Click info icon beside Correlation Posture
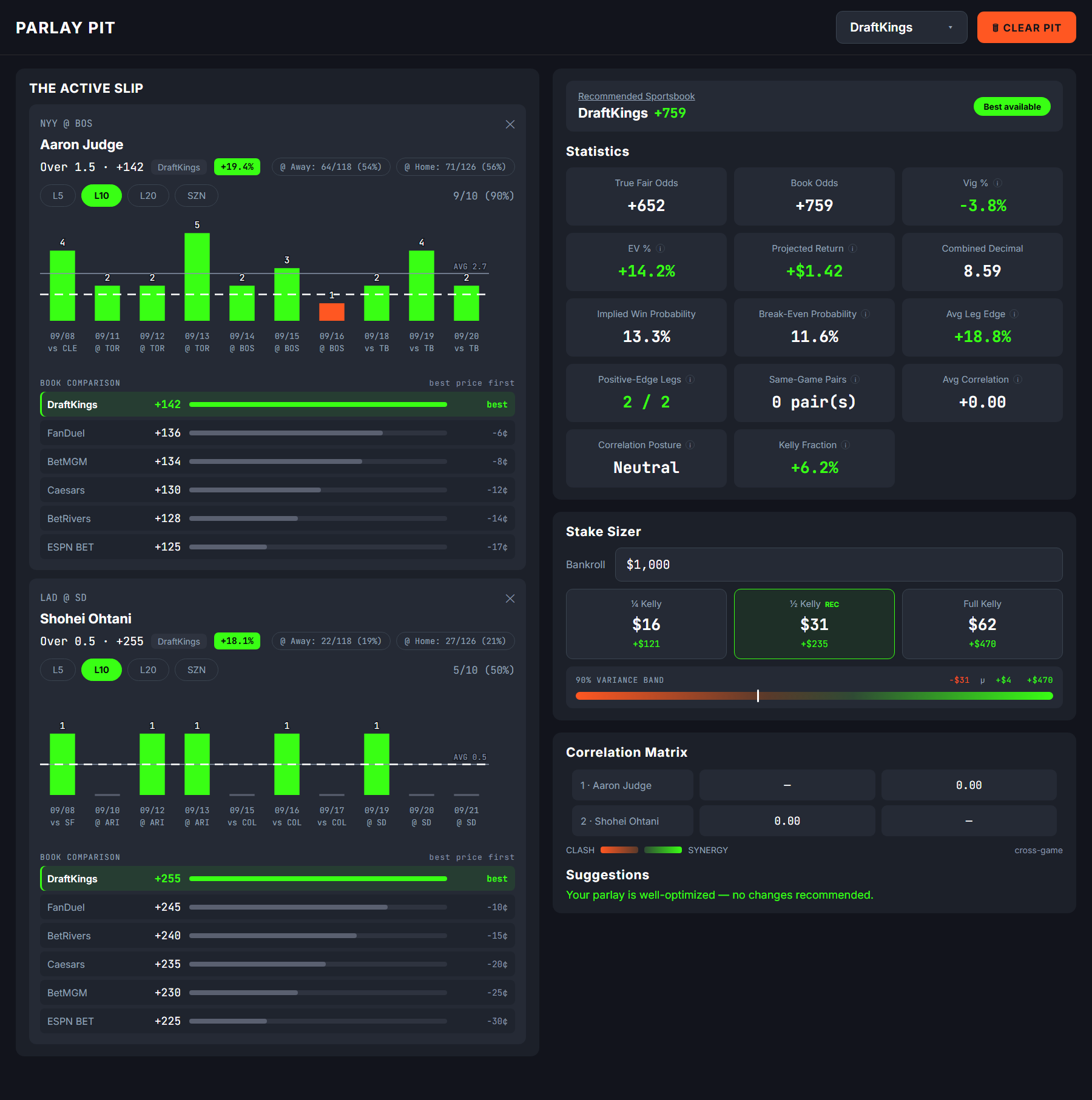This screenshot has width=1092, height=1100. pyautogui.click(x=690, y=445)
